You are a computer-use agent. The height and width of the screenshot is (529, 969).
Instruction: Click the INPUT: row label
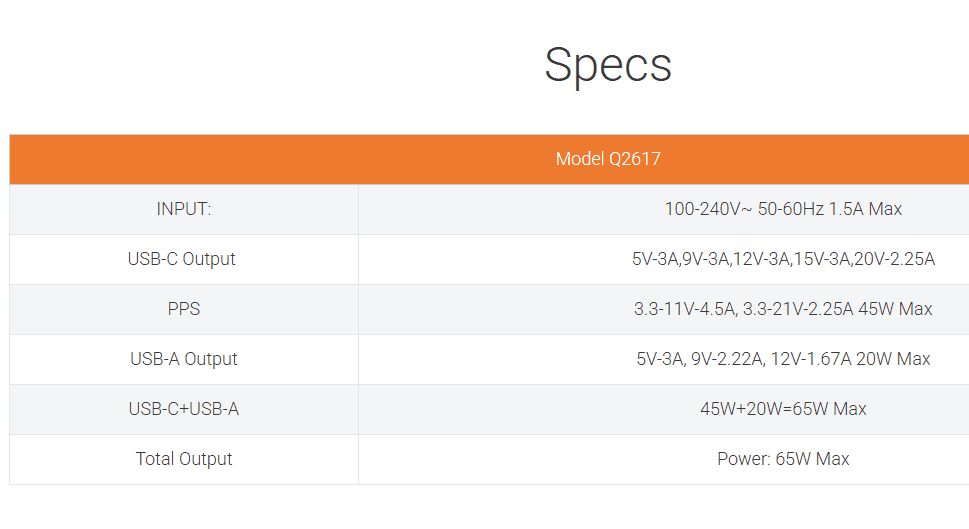184,209
